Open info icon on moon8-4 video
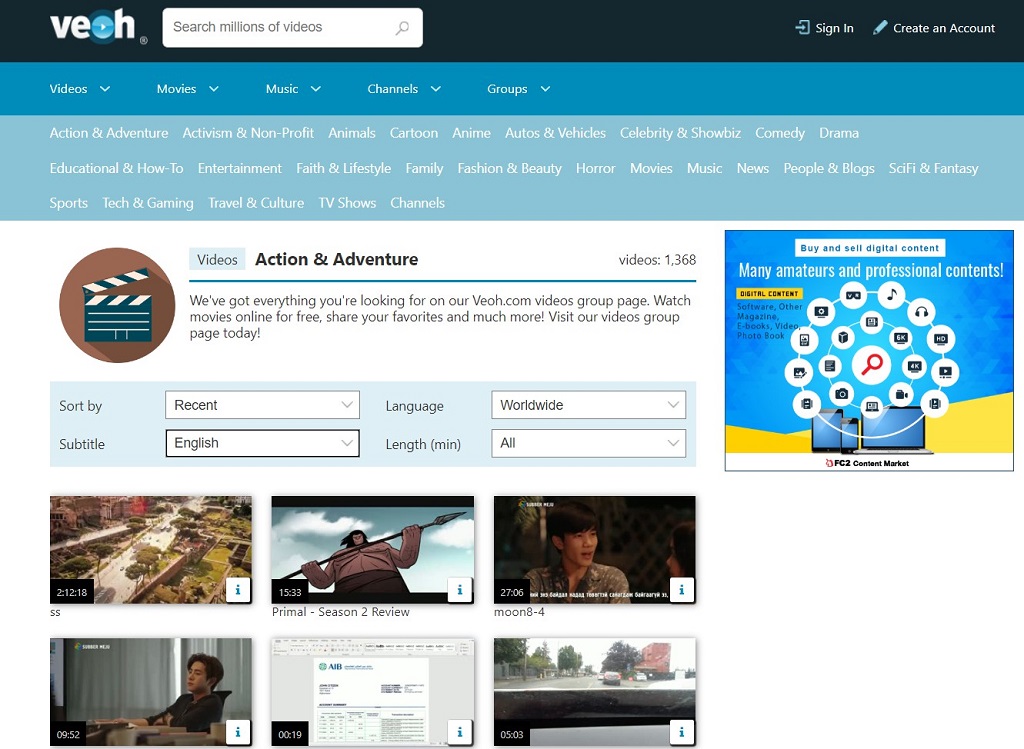 click(x=682, y=590)
